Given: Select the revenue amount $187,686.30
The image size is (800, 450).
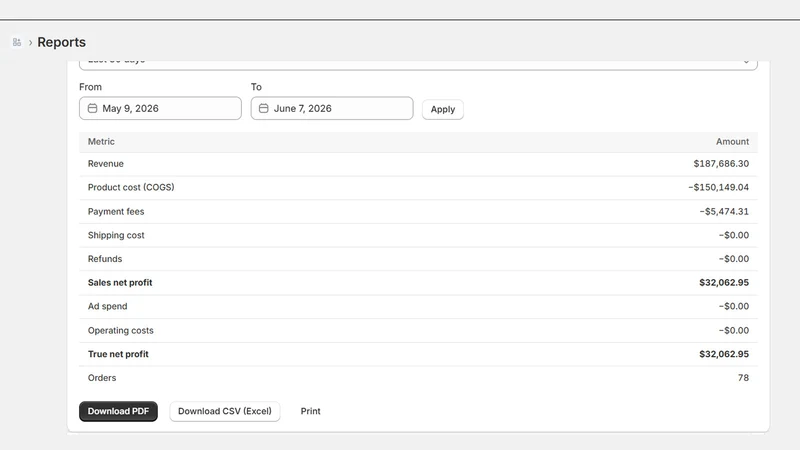Looking at the screenshot, I should 721,164.
